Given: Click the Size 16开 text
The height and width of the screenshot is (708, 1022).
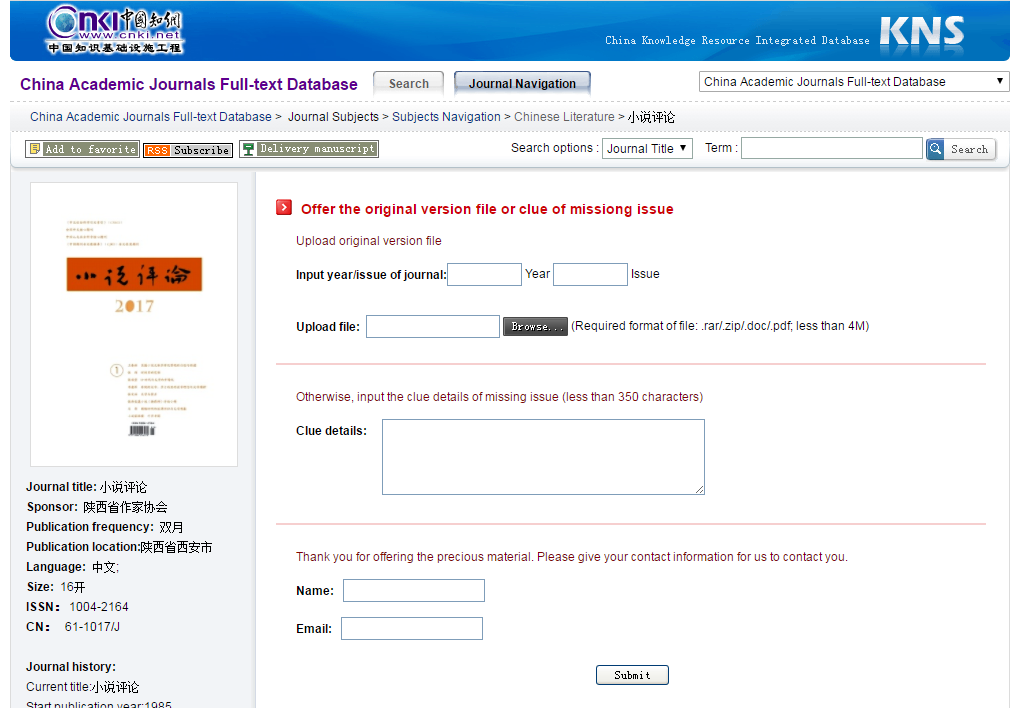Looking at the screenshot, I should coord(73,587).
